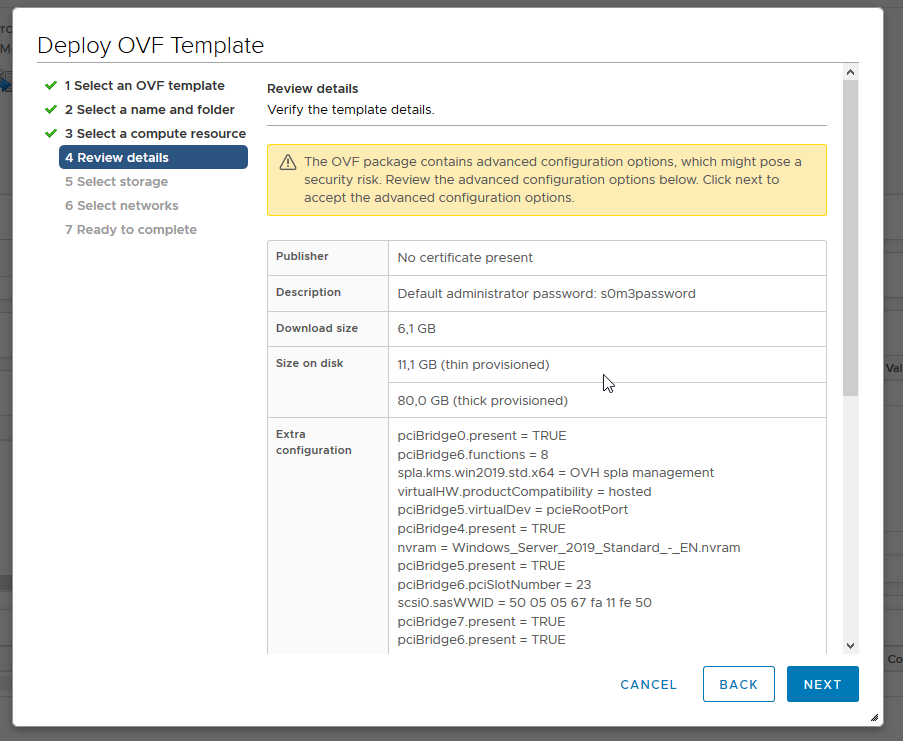Open step 2 Select a name and folder
903x741 pixels.
click(x=150, y=110)
